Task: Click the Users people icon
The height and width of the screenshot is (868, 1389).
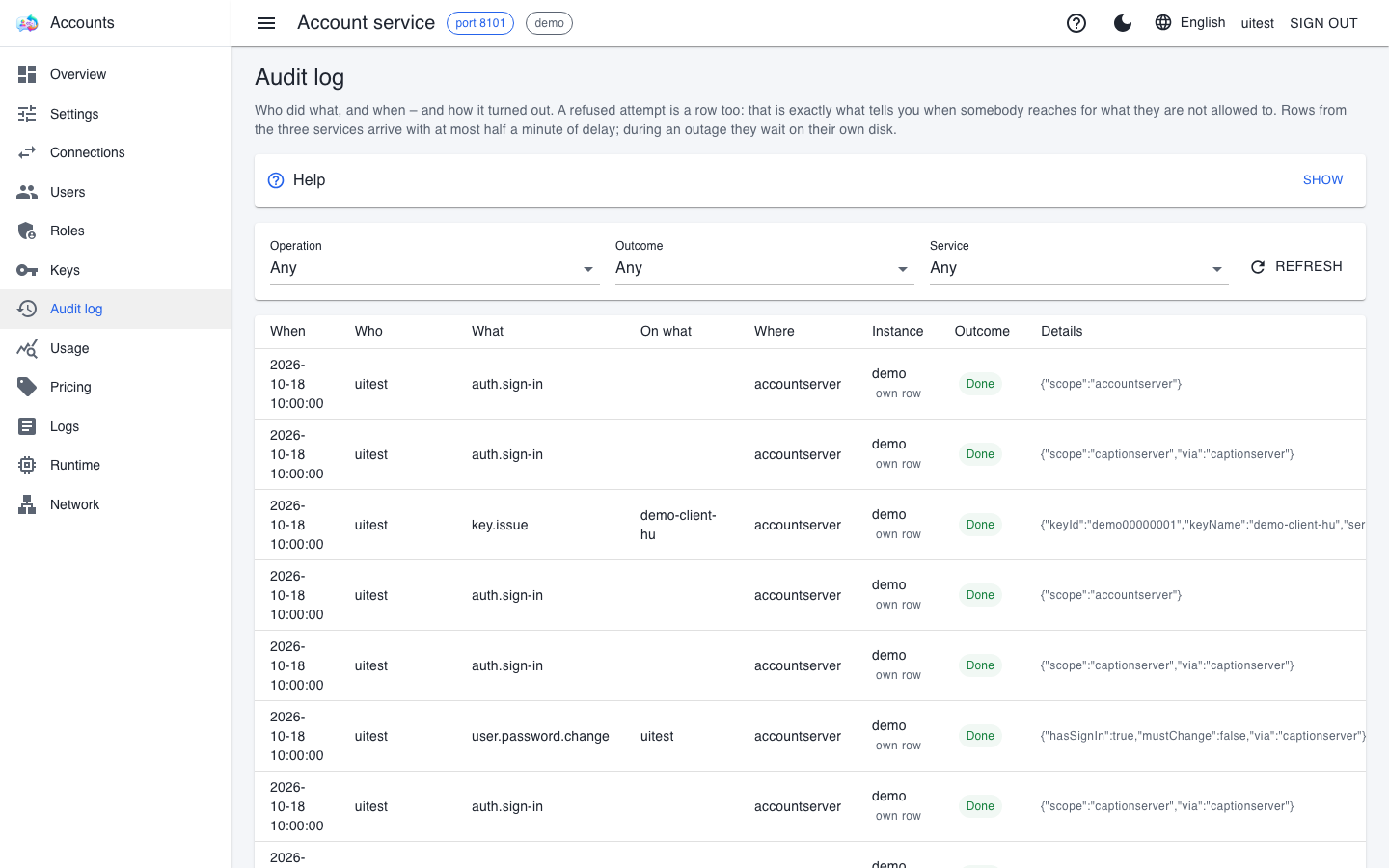Action: 27,192
